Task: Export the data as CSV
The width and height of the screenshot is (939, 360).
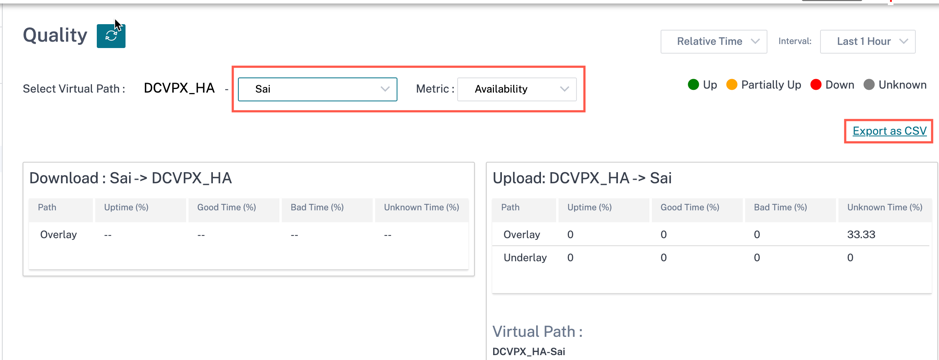Action: pos(889,131)
